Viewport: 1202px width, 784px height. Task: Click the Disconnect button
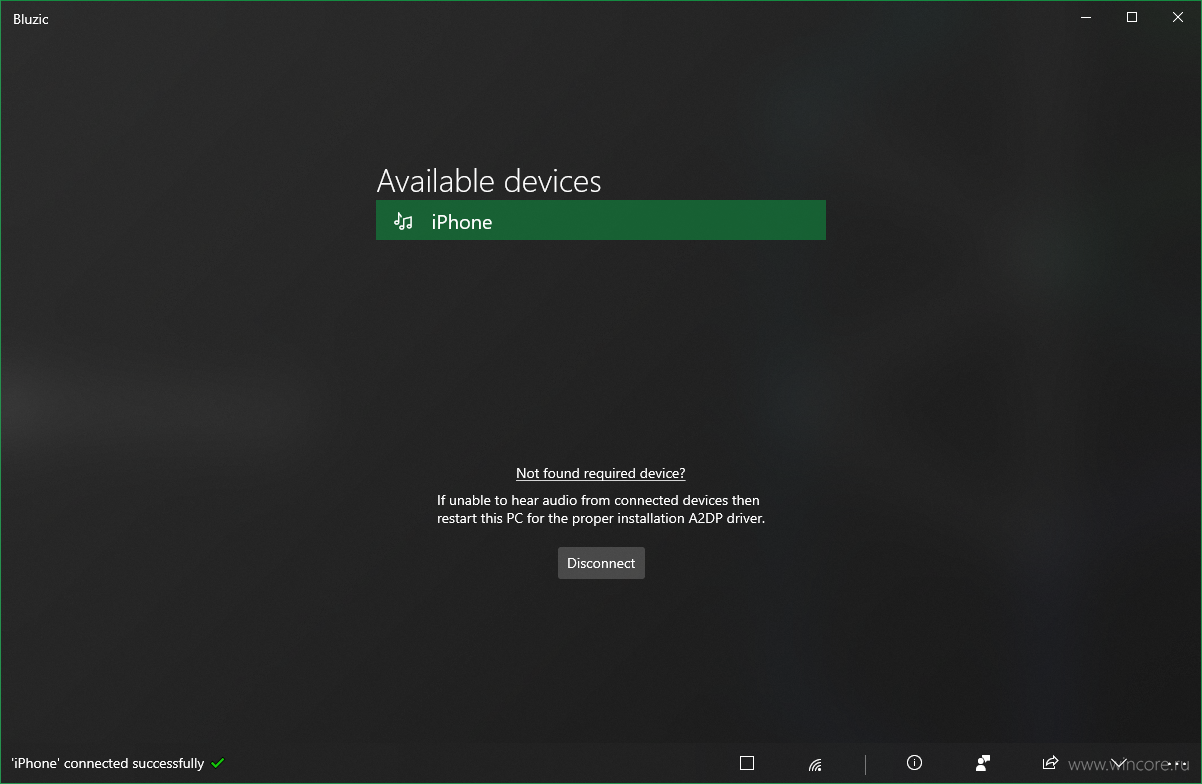pos(601,563)
